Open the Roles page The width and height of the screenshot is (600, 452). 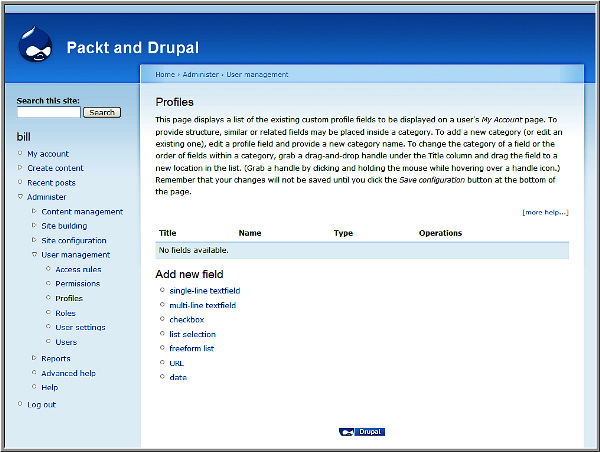pos(65,313)
